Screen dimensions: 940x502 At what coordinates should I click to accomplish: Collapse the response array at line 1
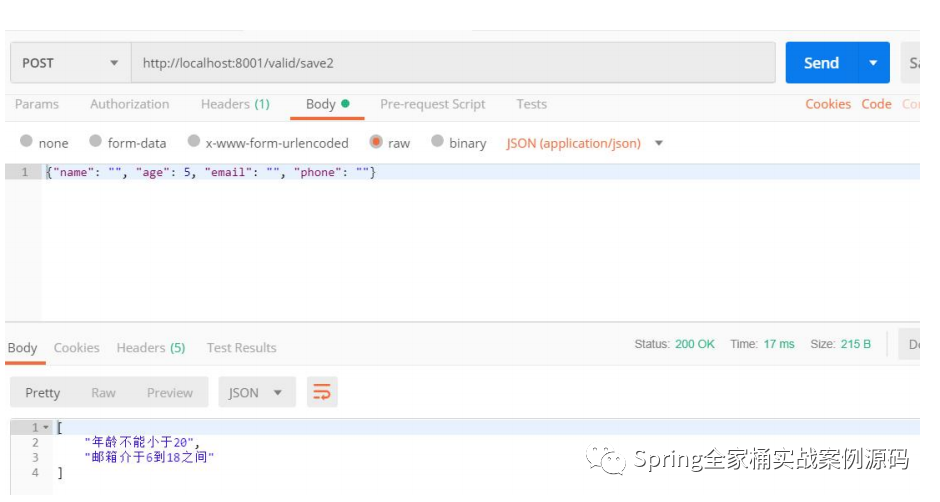(x=46, y=428)
